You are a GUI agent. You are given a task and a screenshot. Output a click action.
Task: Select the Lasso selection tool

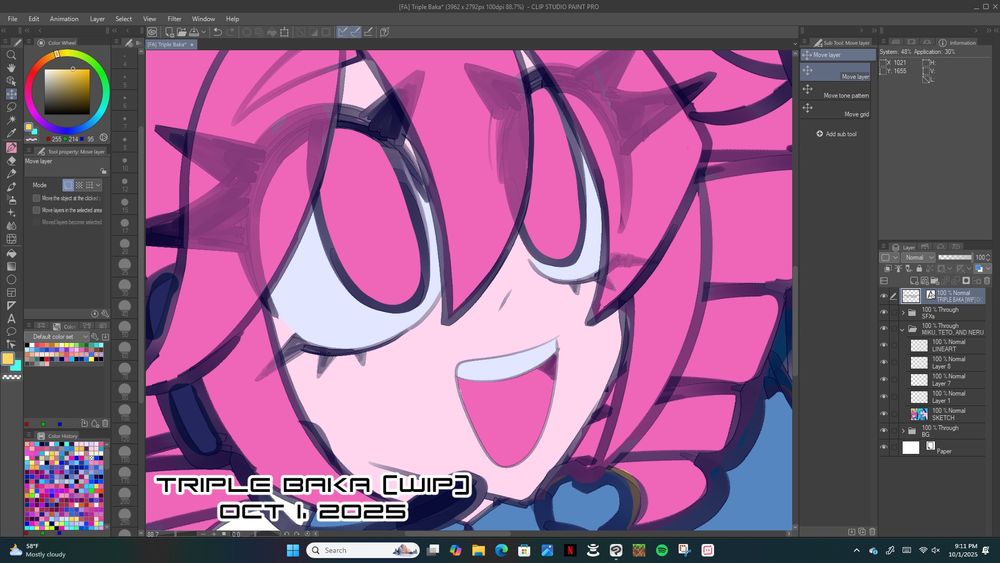[11, 107]
